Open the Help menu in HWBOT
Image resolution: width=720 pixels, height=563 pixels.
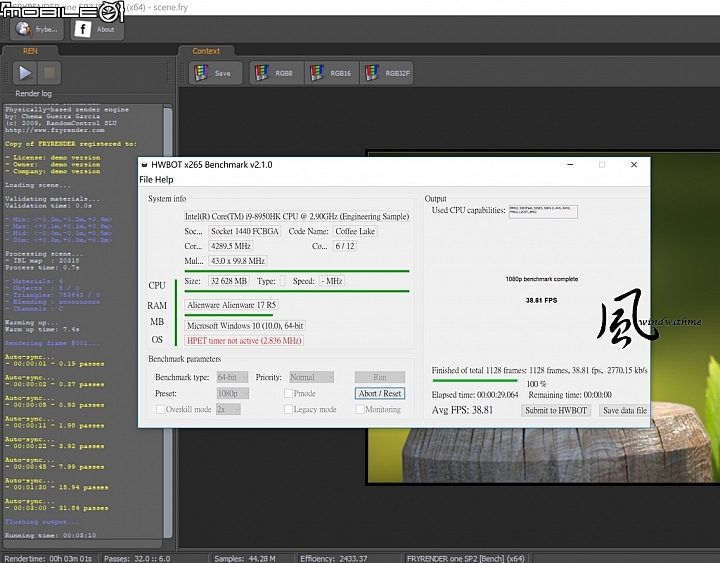pos(164,180)
